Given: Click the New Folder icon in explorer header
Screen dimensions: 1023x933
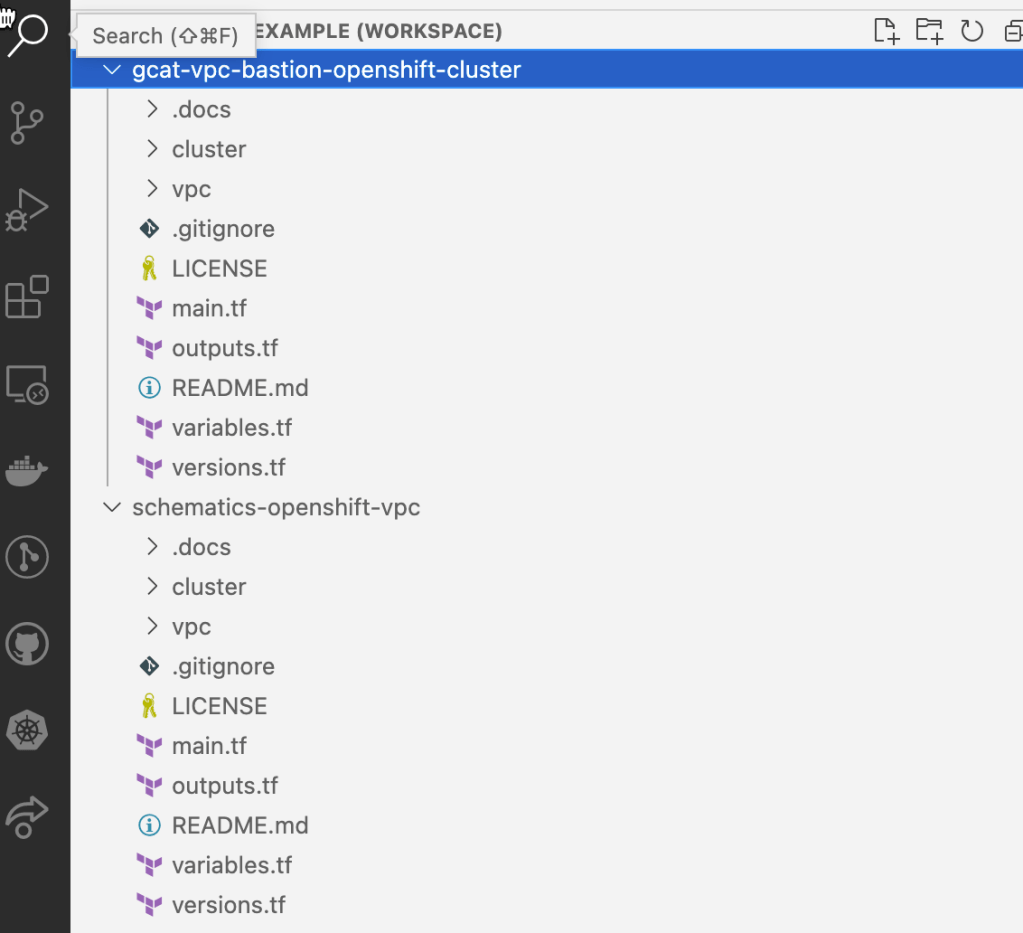Looking at the screenshot, I should (x=929, y=31).
